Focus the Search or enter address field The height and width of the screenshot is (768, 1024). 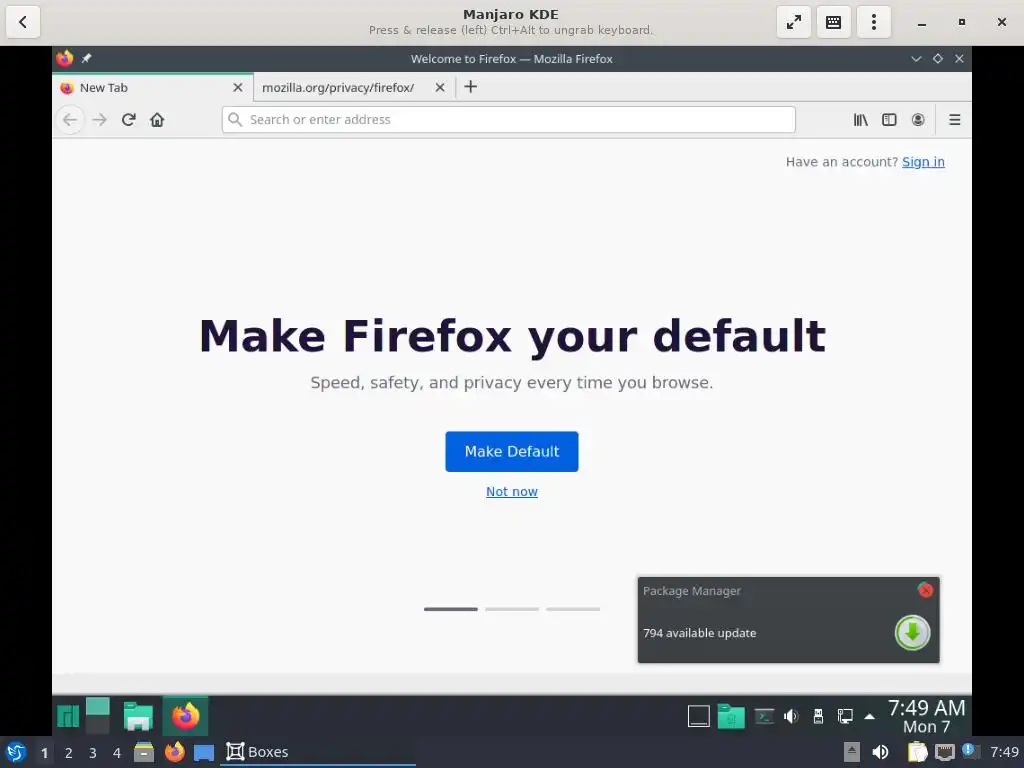click(509, 120)
